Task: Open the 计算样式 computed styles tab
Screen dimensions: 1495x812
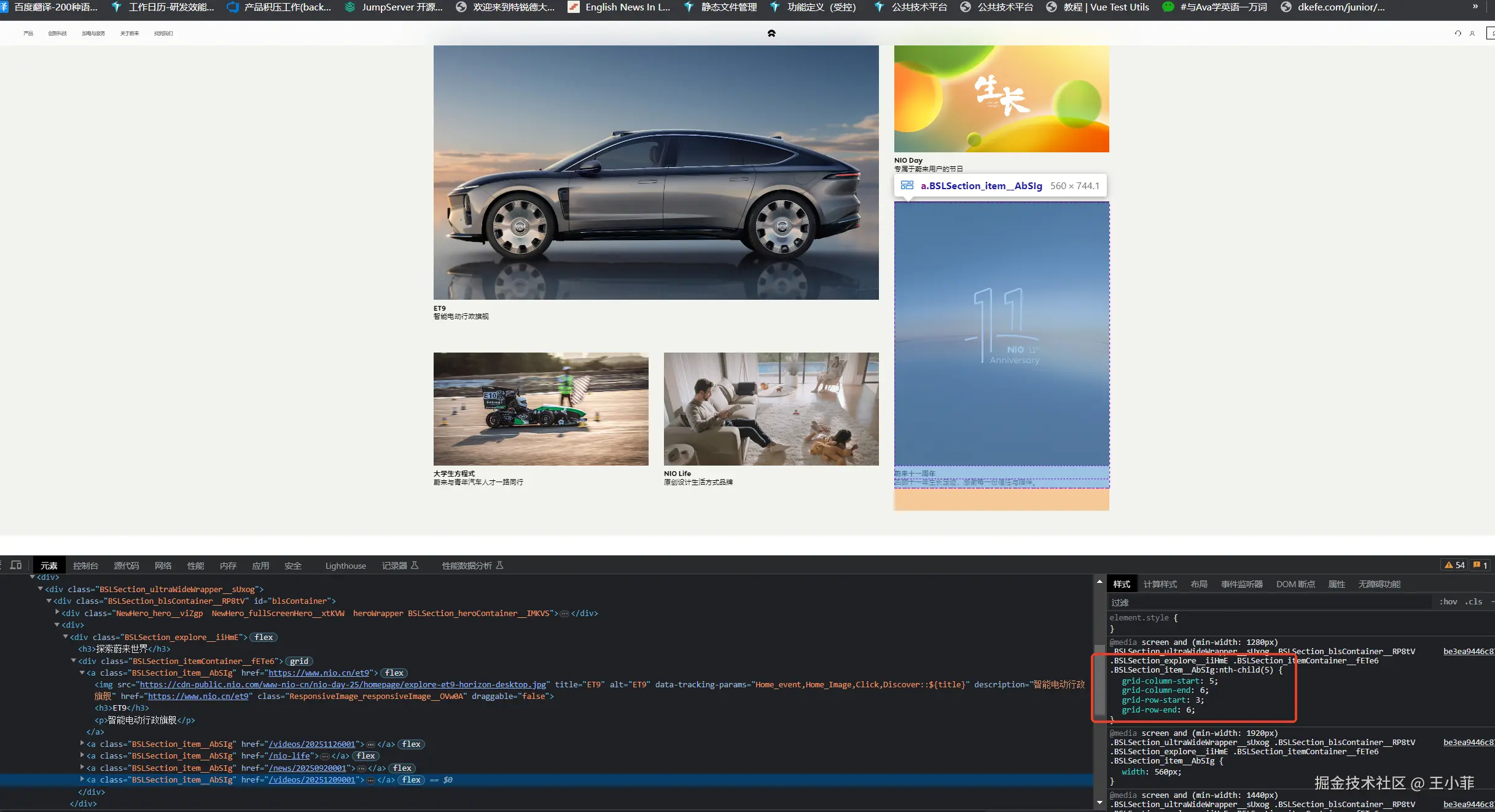Action: click(1160, 584)
